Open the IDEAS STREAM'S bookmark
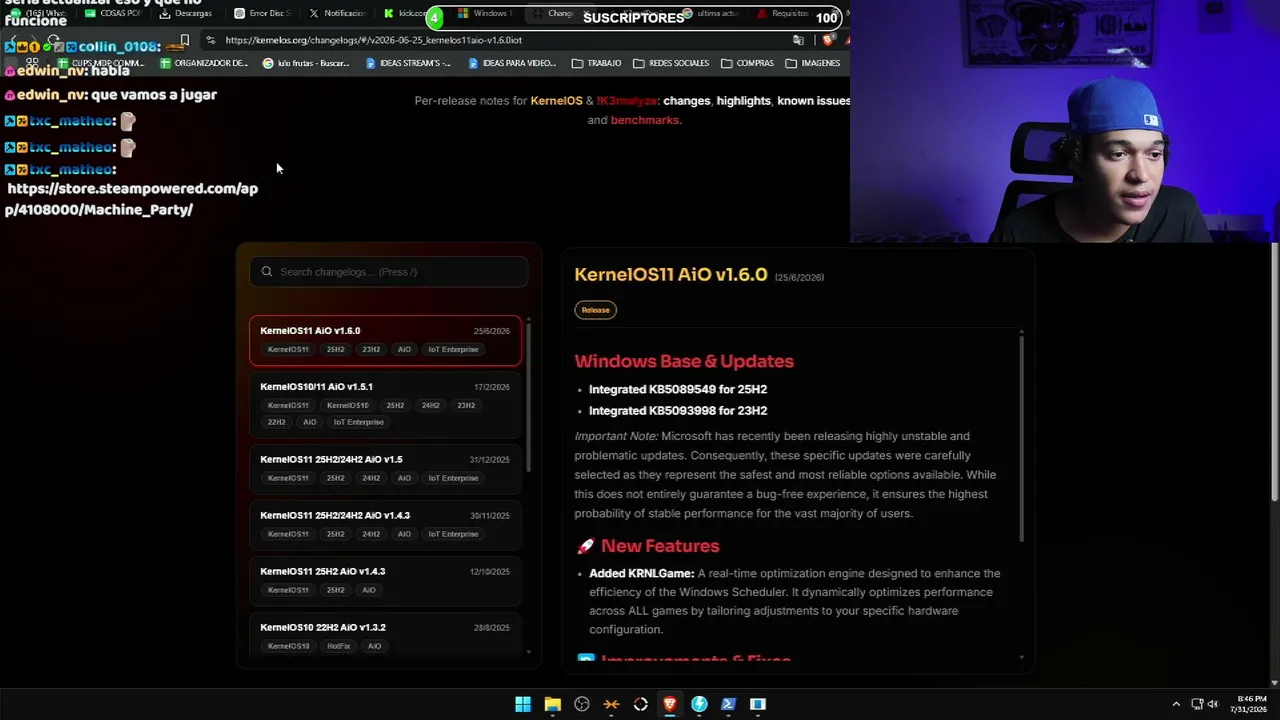1280x720 pixels. coord(408,63)
